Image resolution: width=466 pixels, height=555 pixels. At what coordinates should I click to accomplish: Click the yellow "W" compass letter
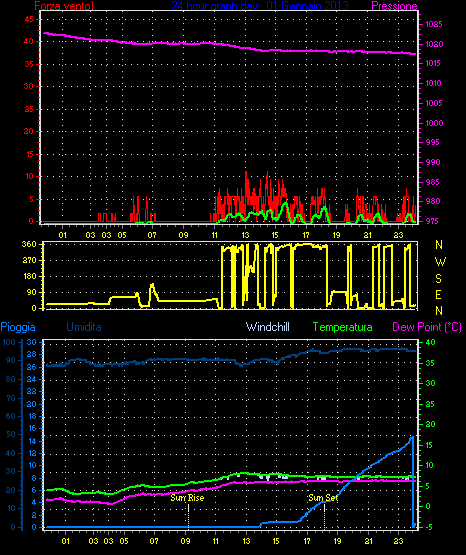[x=440, y=262]
